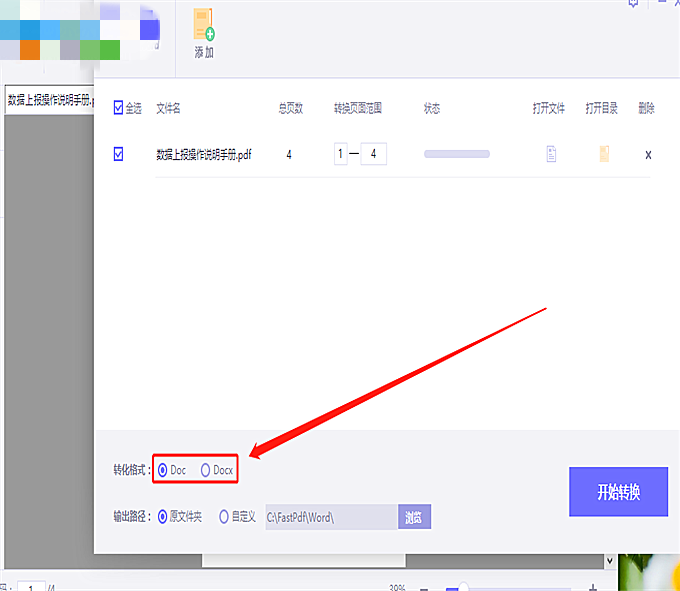Click the 文件名 column header
Viewport: 680px width, 591px height.
(168, 108)
